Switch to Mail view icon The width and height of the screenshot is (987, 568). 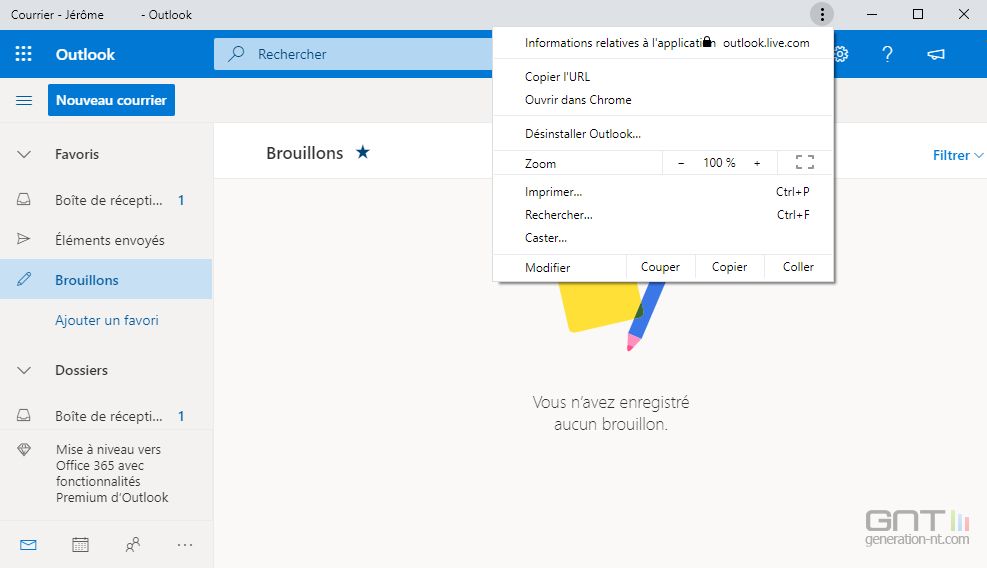(28, 545)
